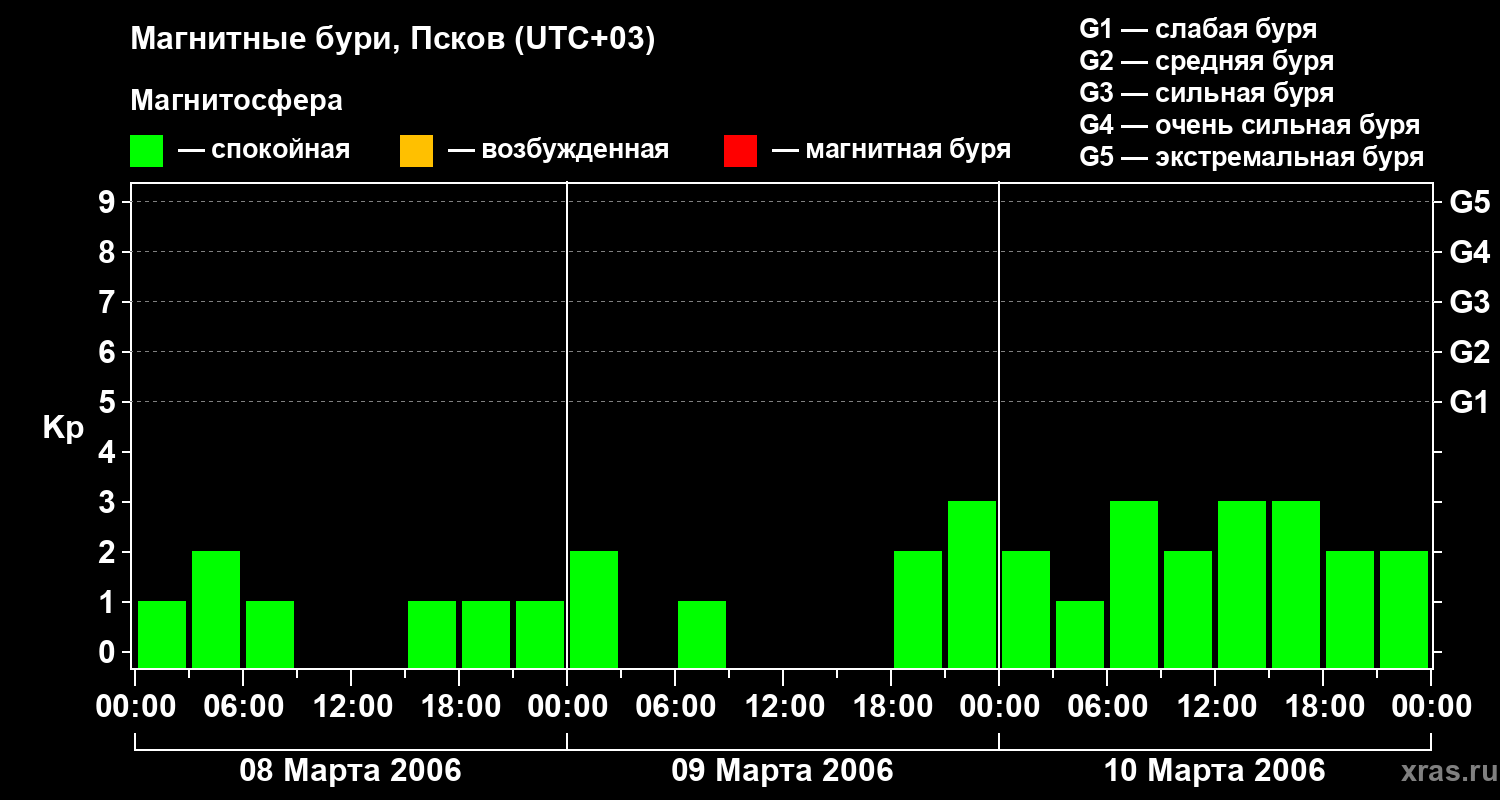This screenshot has height=800, width=1500.
Task: Click the '— магнитная буря' legend label
Action: coord(891,150)
